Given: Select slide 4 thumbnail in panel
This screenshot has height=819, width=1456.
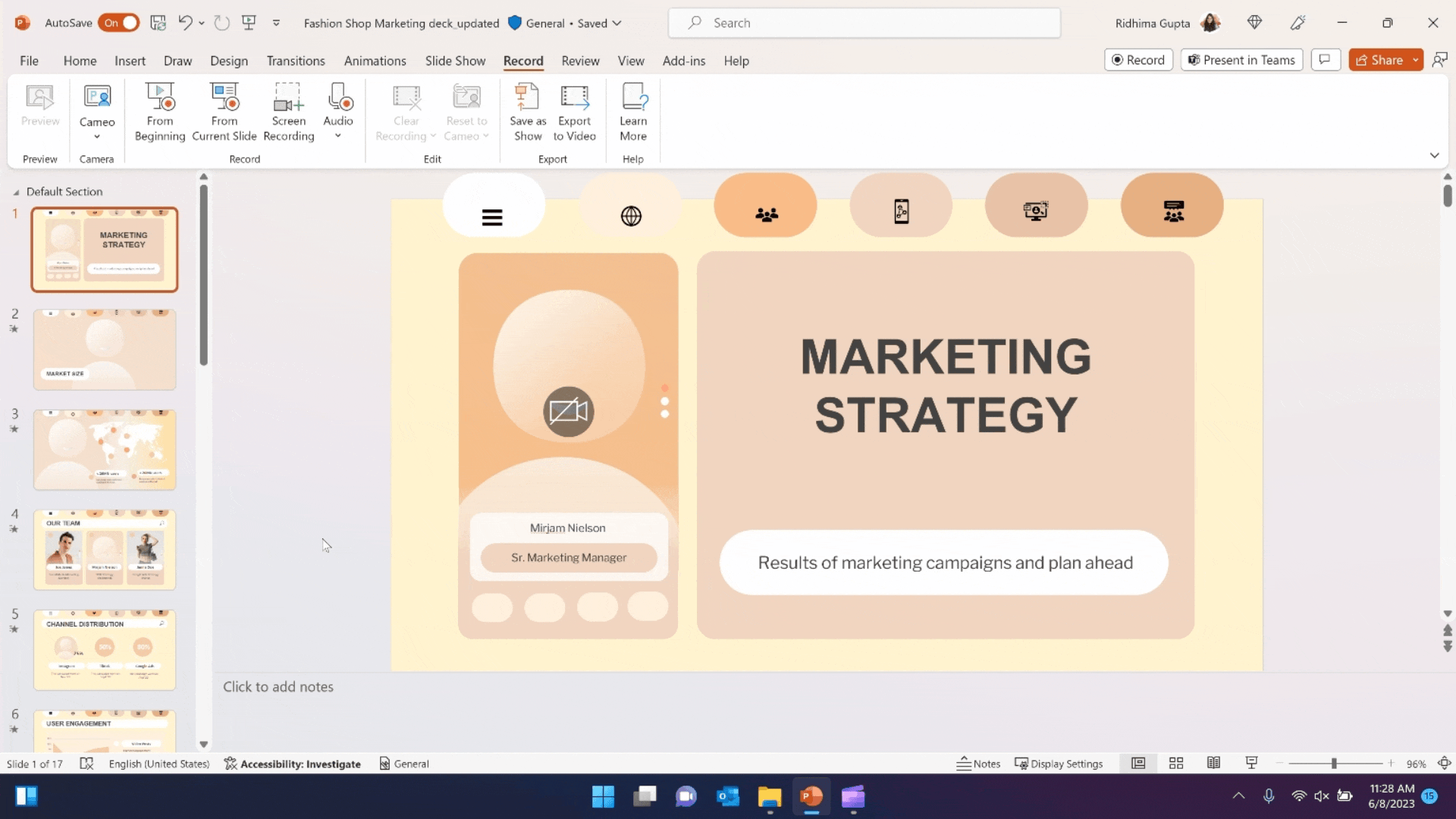Looking at the screenshot, I should (x=104, y=550).
